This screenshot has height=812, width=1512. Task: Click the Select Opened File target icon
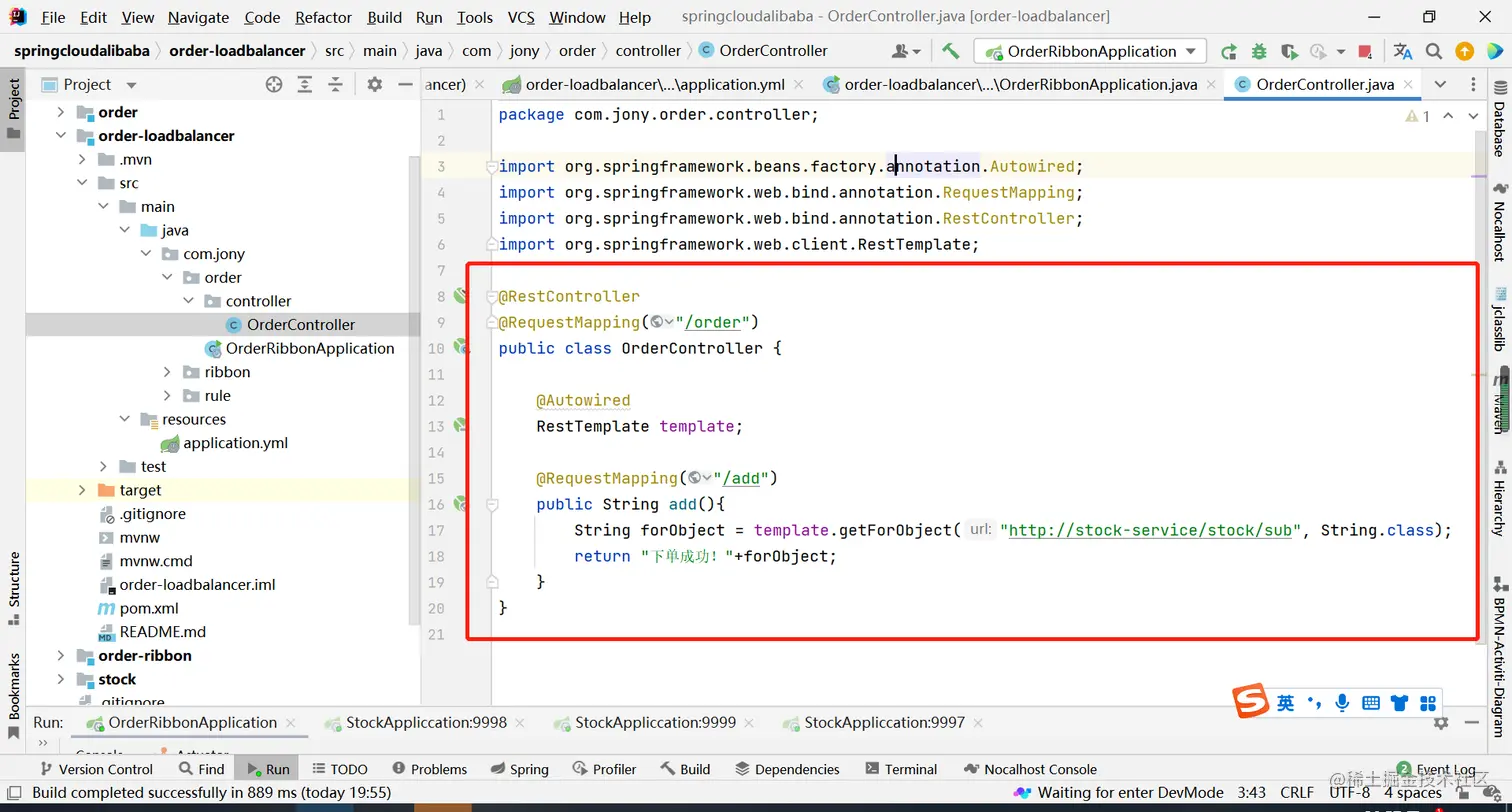point(274,85)
